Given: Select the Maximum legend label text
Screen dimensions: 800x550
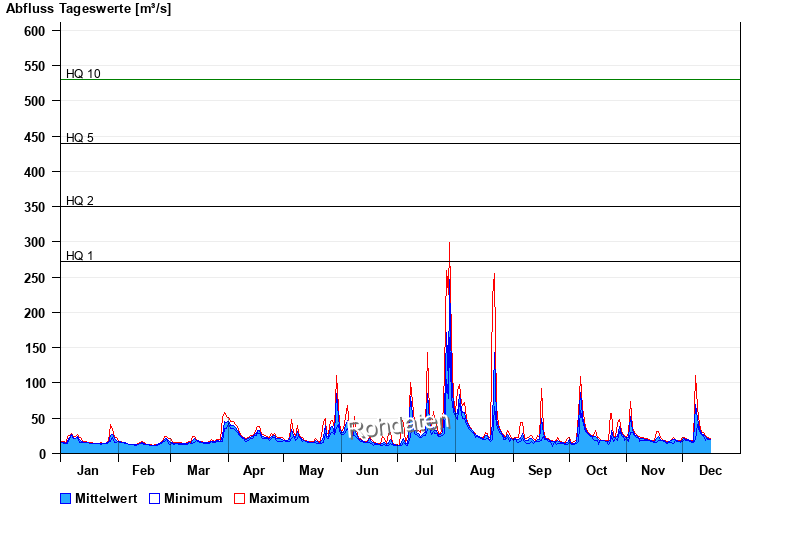Looking at the screenshot, I should coord(279,499).
